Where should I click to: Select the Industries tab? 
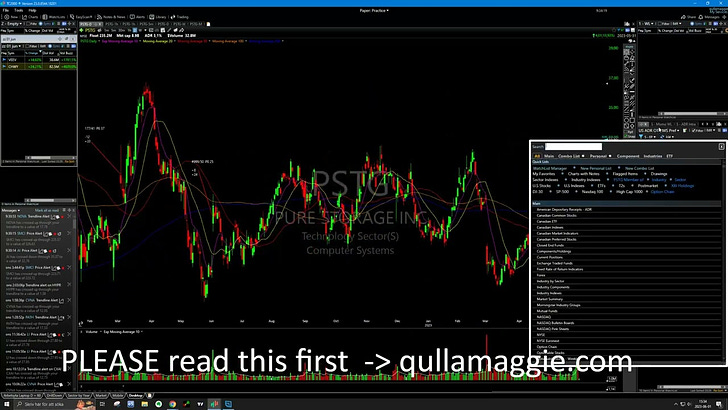pyautogui.click(x=652, y=156)
